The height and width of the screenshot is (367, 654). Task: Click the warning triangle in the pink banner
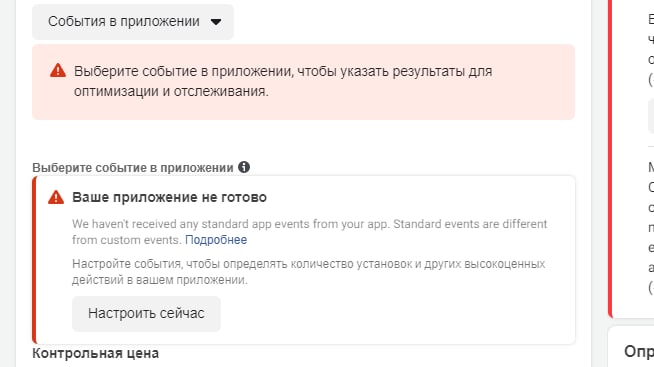click(x=58, y=70)
